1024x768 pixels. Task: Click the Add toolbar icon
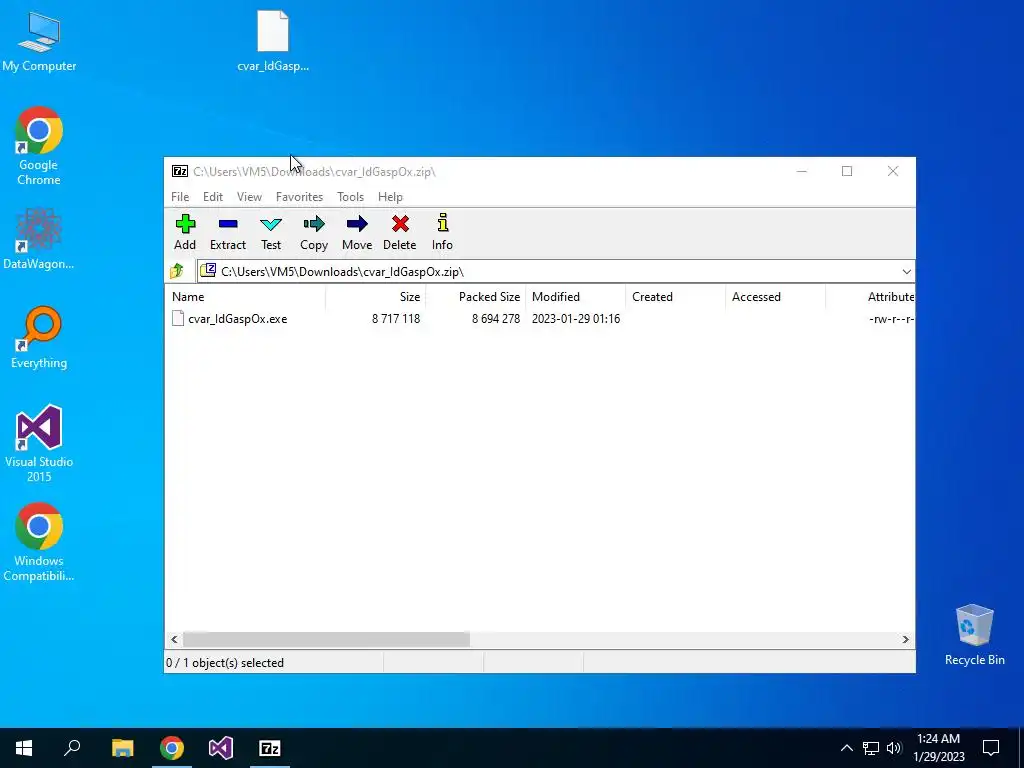tap(185, 232)
